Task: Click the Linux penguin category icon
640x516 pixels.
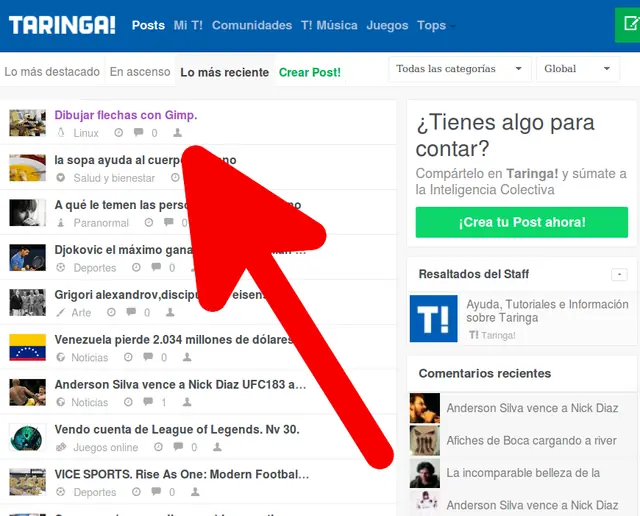Action: (x=61, y=133)
